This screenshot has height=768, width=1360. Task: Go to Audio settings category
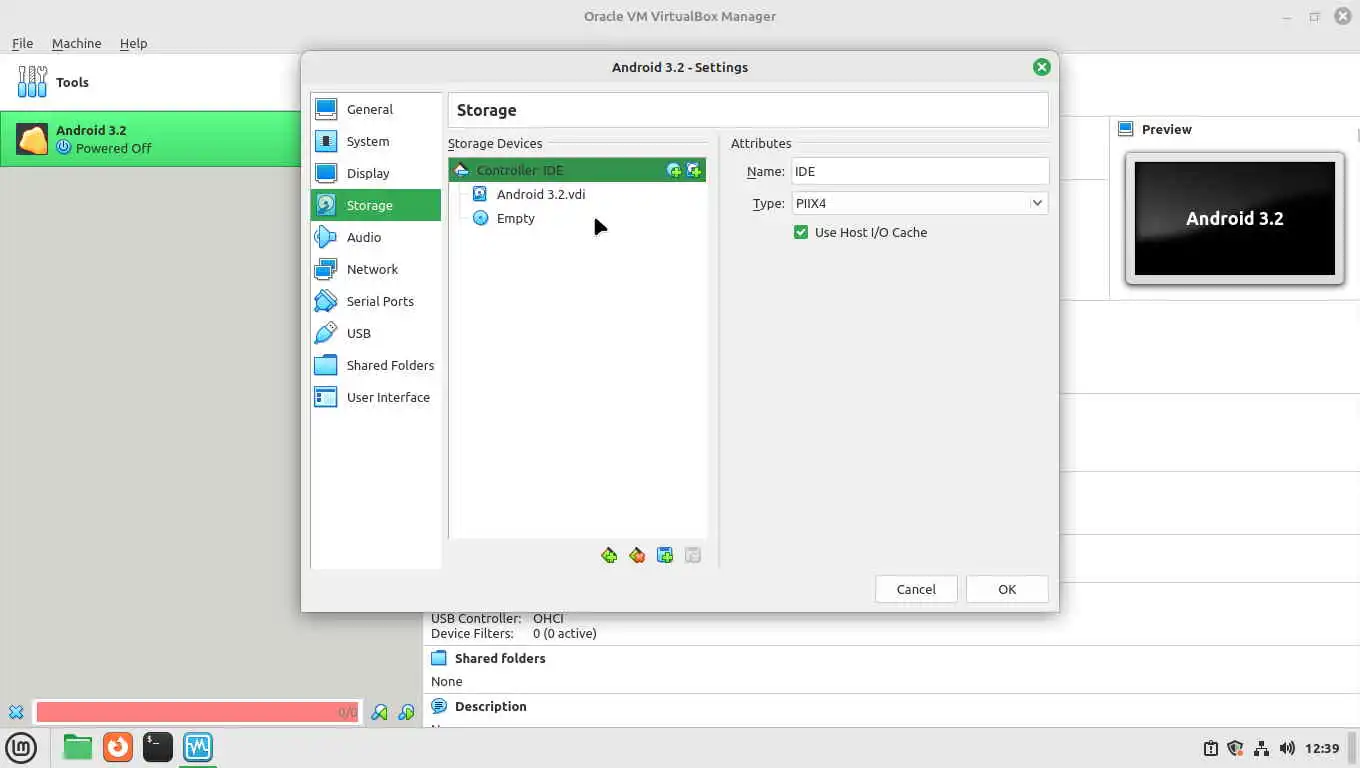point(375,237)
